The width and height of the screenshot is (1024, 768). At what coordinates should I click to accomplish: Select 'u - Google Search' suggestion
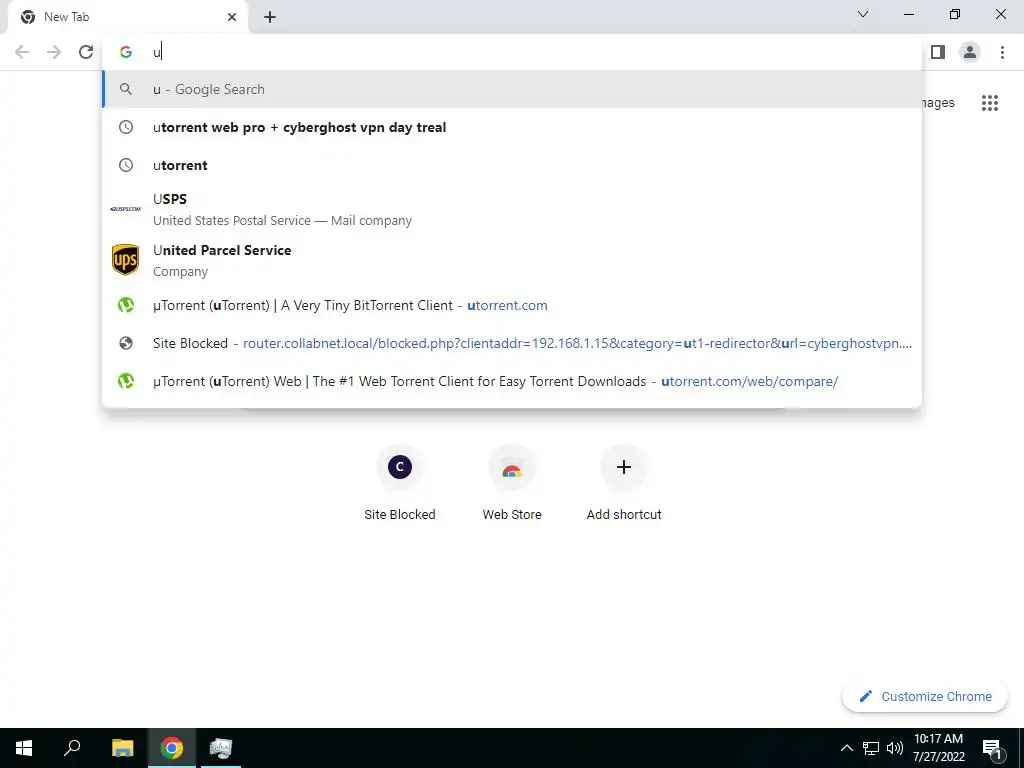(512, 89)
